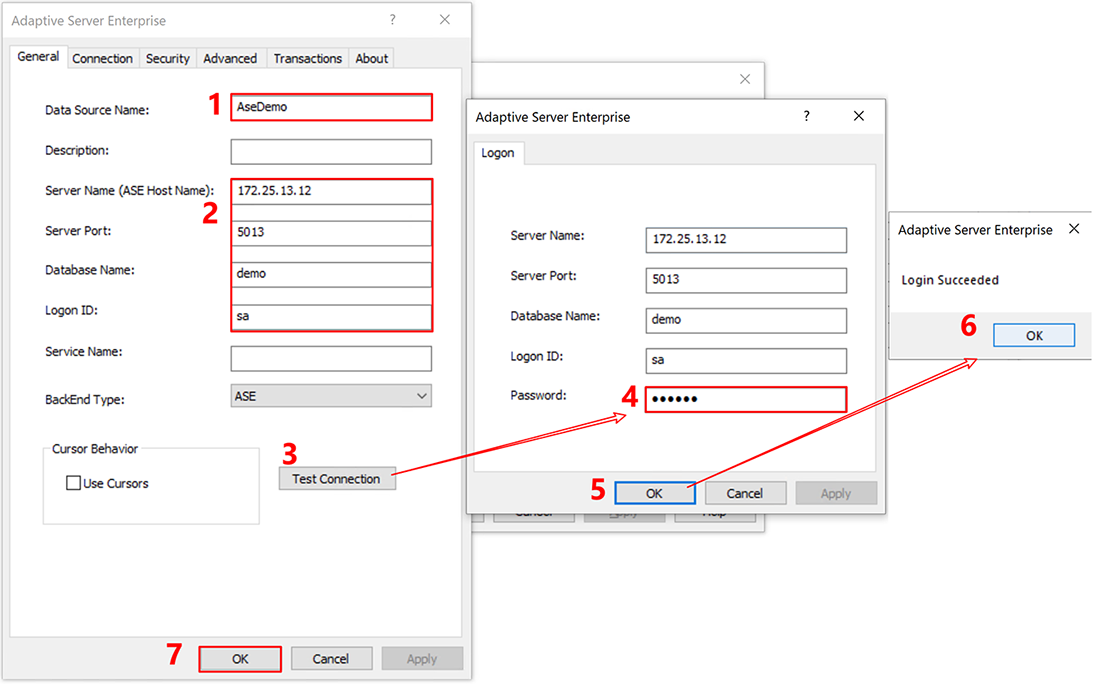This screenshot has width=1100, height=684.
Task: Expand the BackEnd Type dropdown
Action: tap(421, 396)
